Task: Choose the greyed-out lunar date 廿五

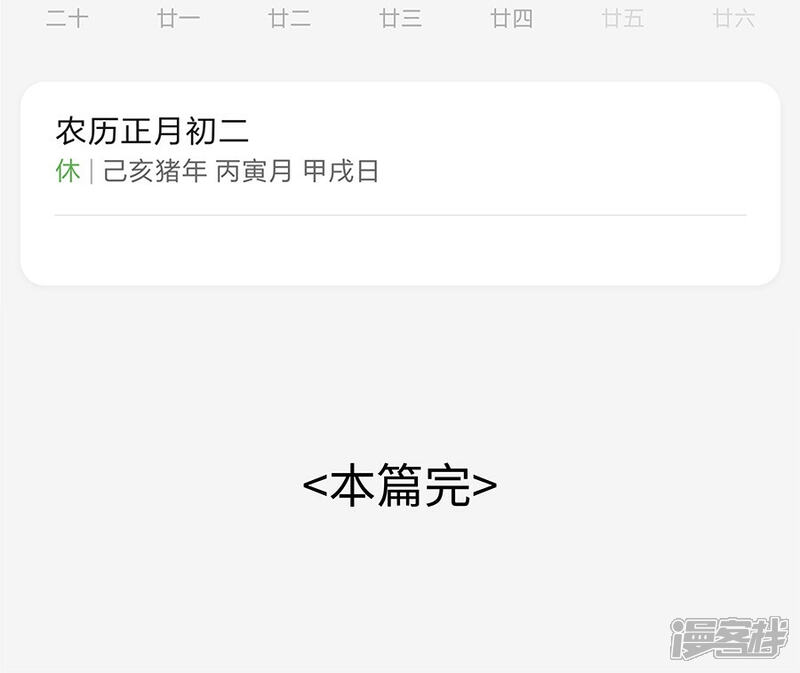Action: click(622, 19)
